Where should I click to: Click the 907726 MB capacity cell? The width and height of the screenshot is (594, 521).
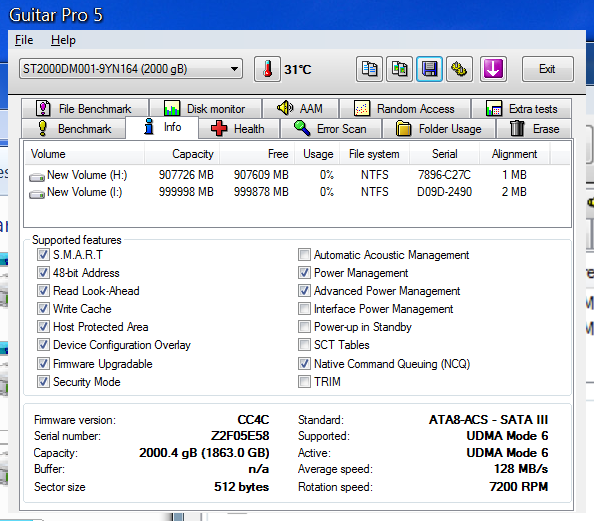[x=186, y=175]
